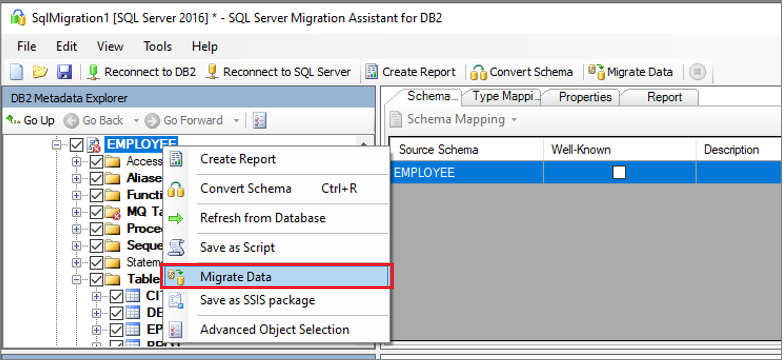Click the Advanced Object Selection icon in explorer toolbar

tap(260, 120)
